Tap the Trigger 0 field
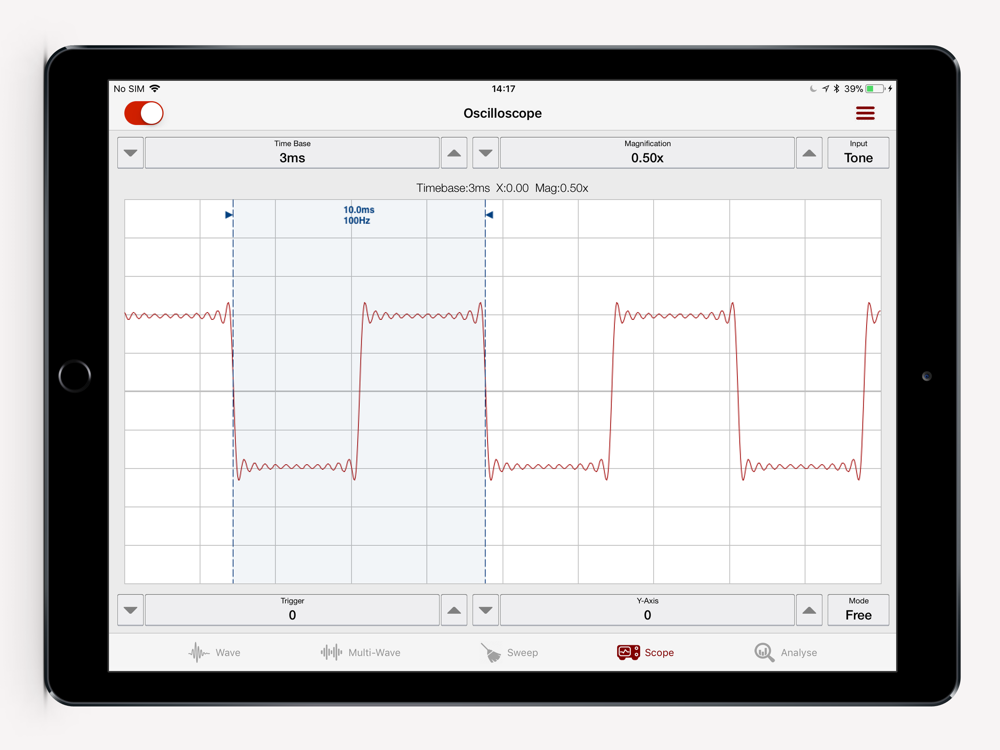 tap(292, 610)
